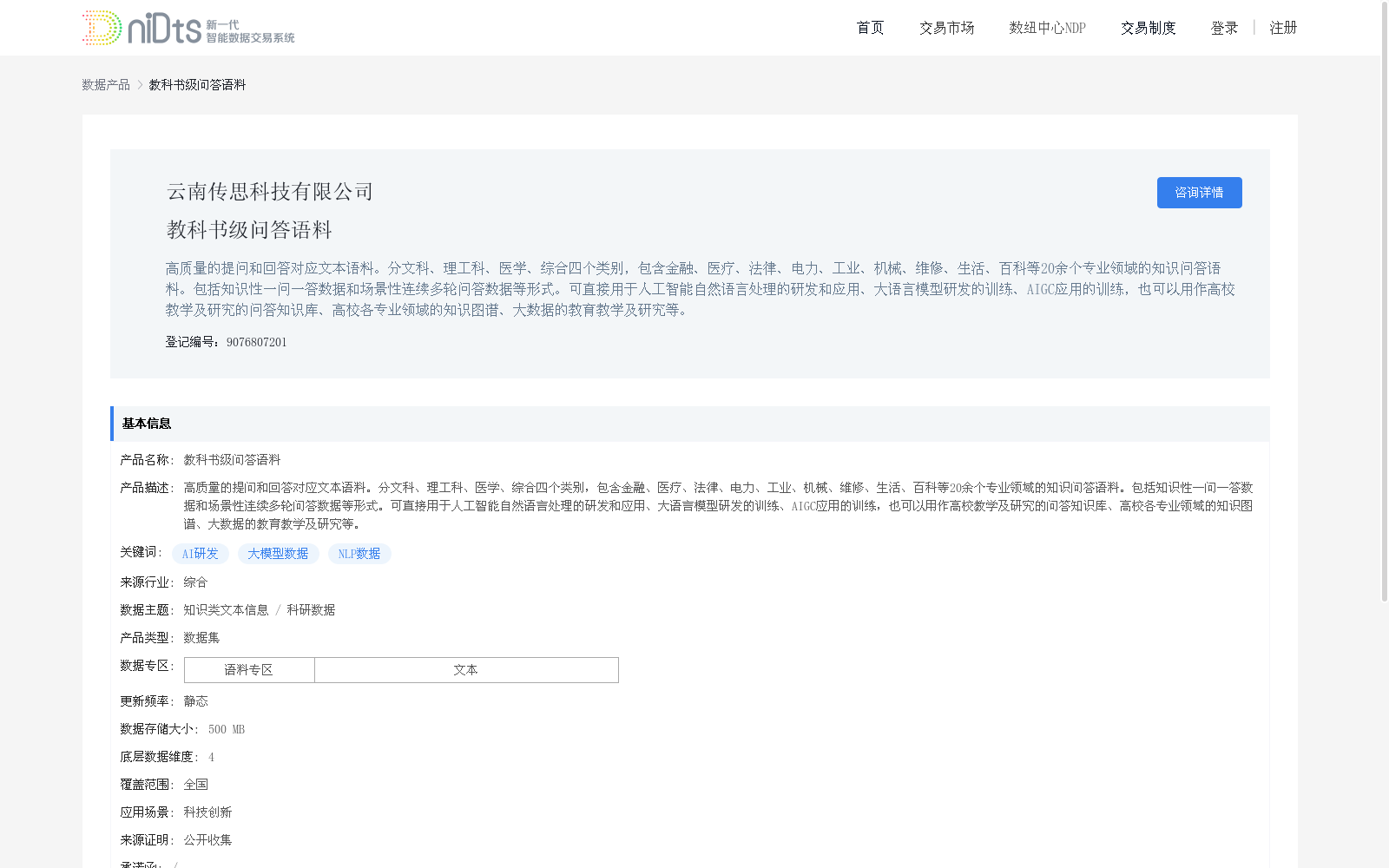Click 知识类文本信息 data theme
Image resolution: width=1389 pixels, height=868 pixels.
[x=226, y=610]
